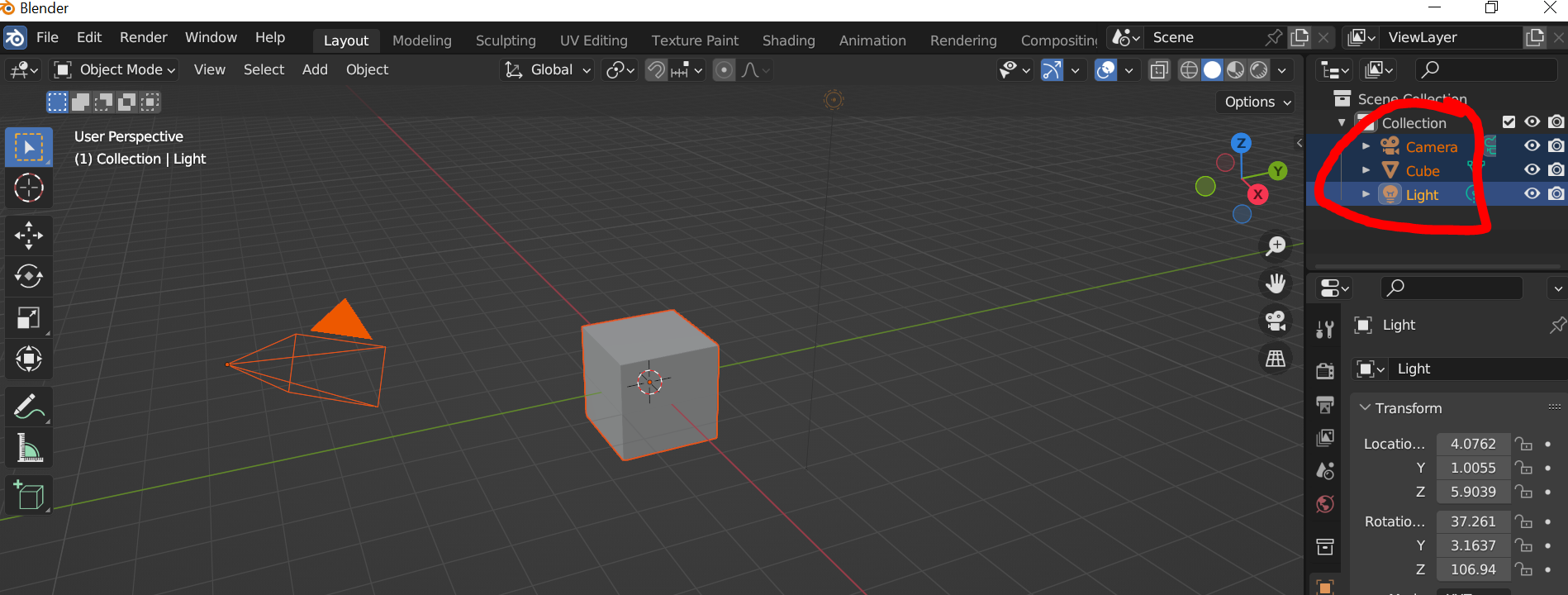
Task: Pin the Light properties with pin icon
Action: click(x=1557, y=325)
